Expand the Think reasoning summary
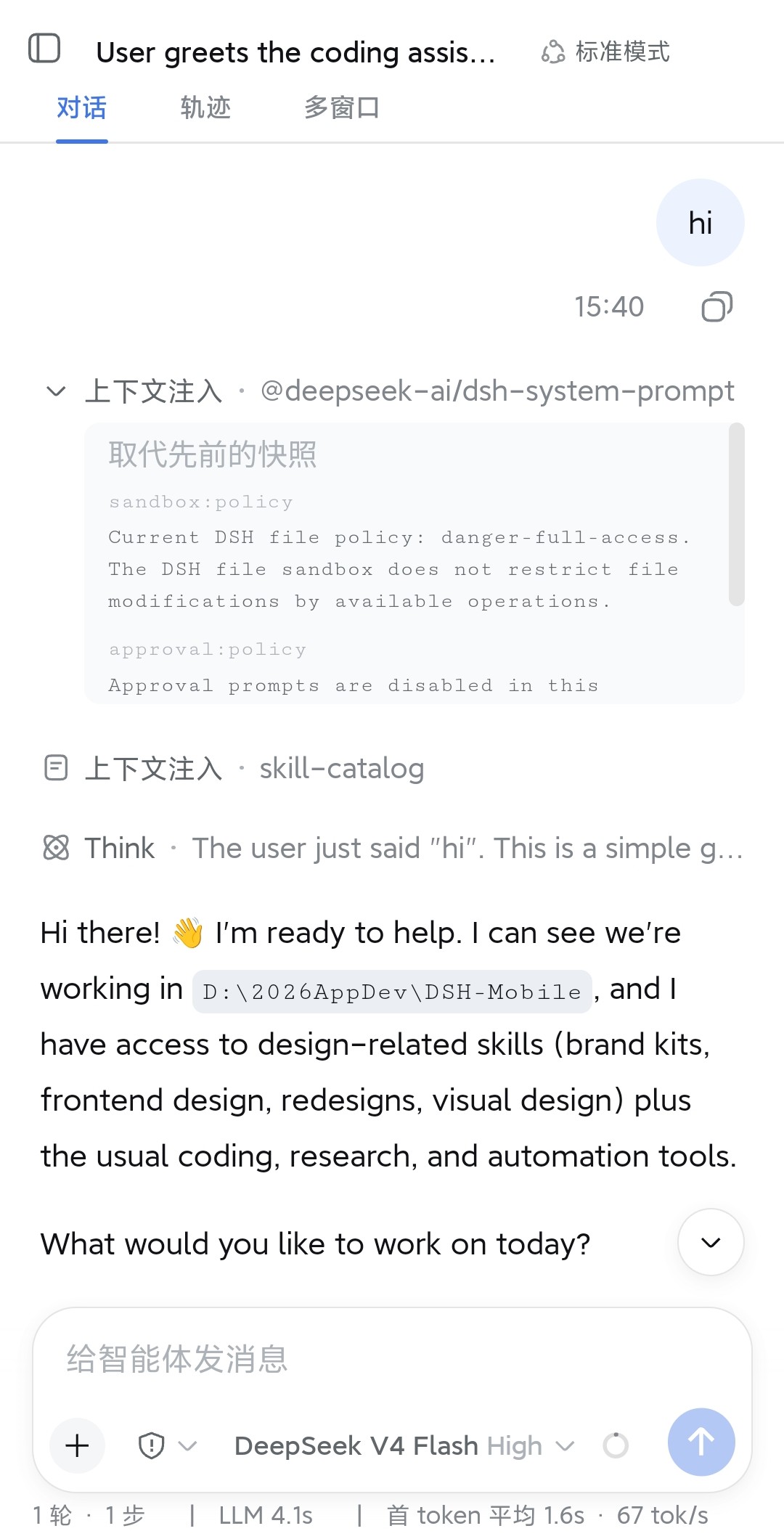 click(392, 847)
